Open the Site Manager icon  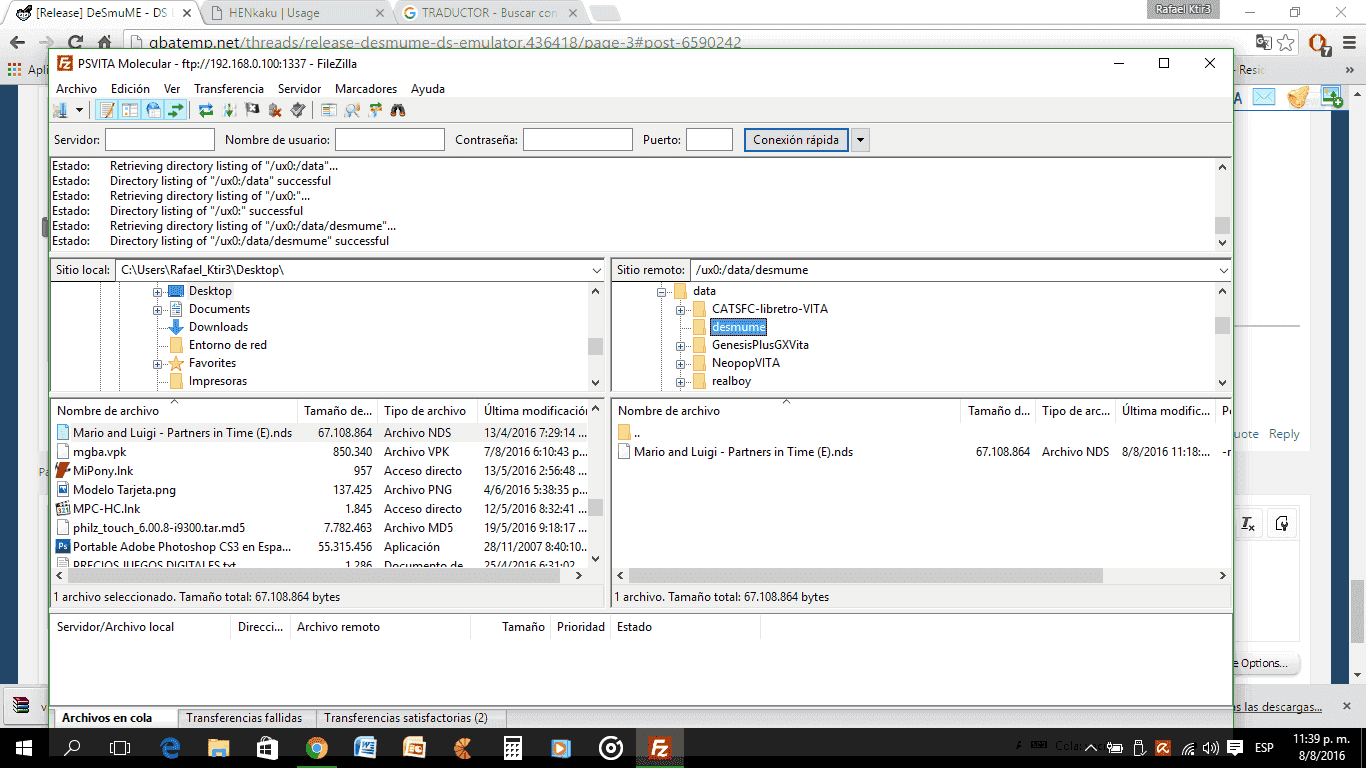point(61,110)
